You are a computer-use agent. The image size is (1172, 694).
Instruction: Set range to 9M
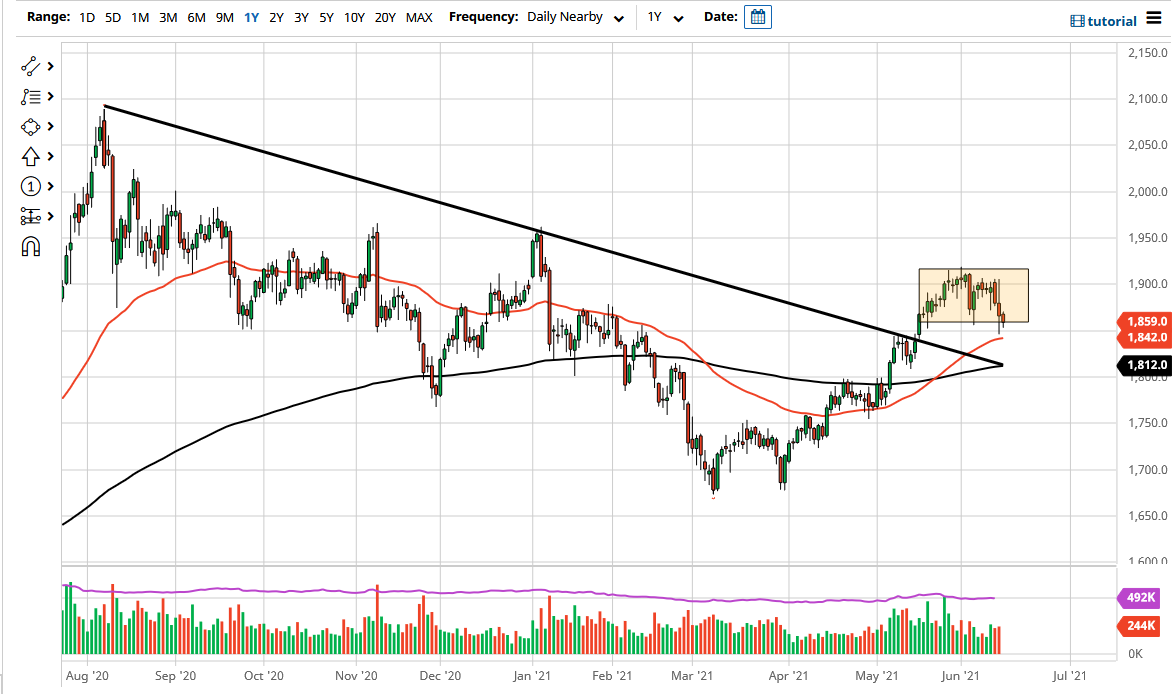(x=225, y=17)
